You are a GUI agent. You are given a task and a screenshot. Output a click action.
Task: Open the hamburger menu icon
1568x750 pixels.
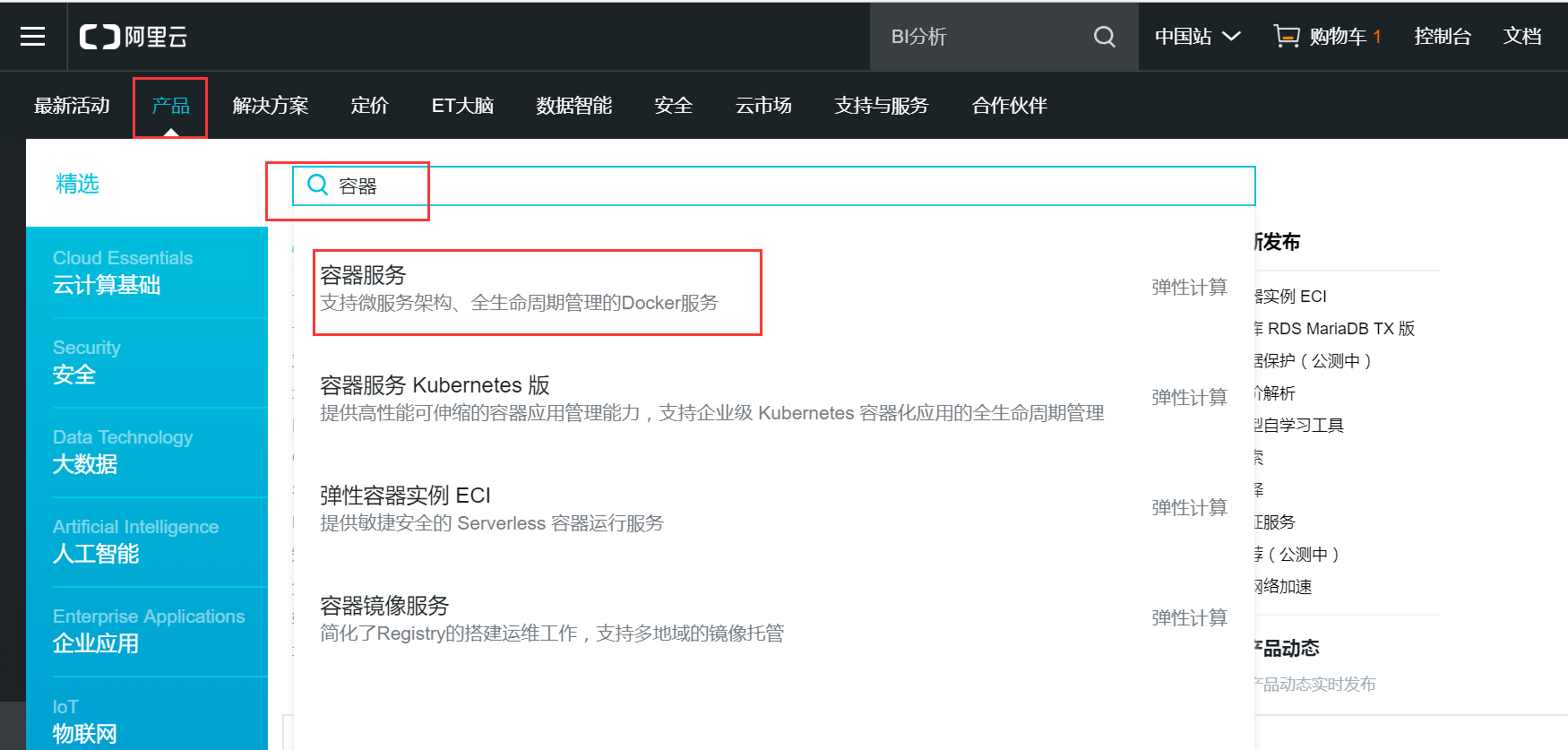pos(33,36)
